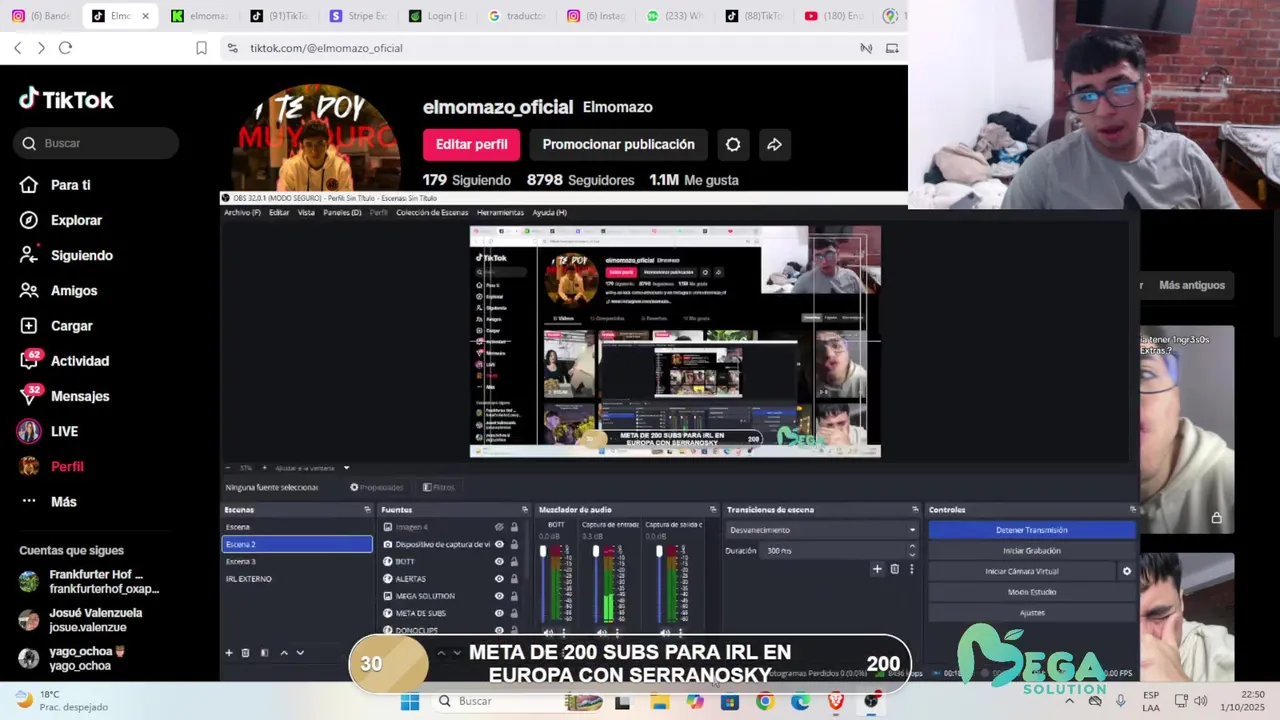Increase Duración value stepper
The height and width of the screenshot is (720, 1280).
(911, 547)
